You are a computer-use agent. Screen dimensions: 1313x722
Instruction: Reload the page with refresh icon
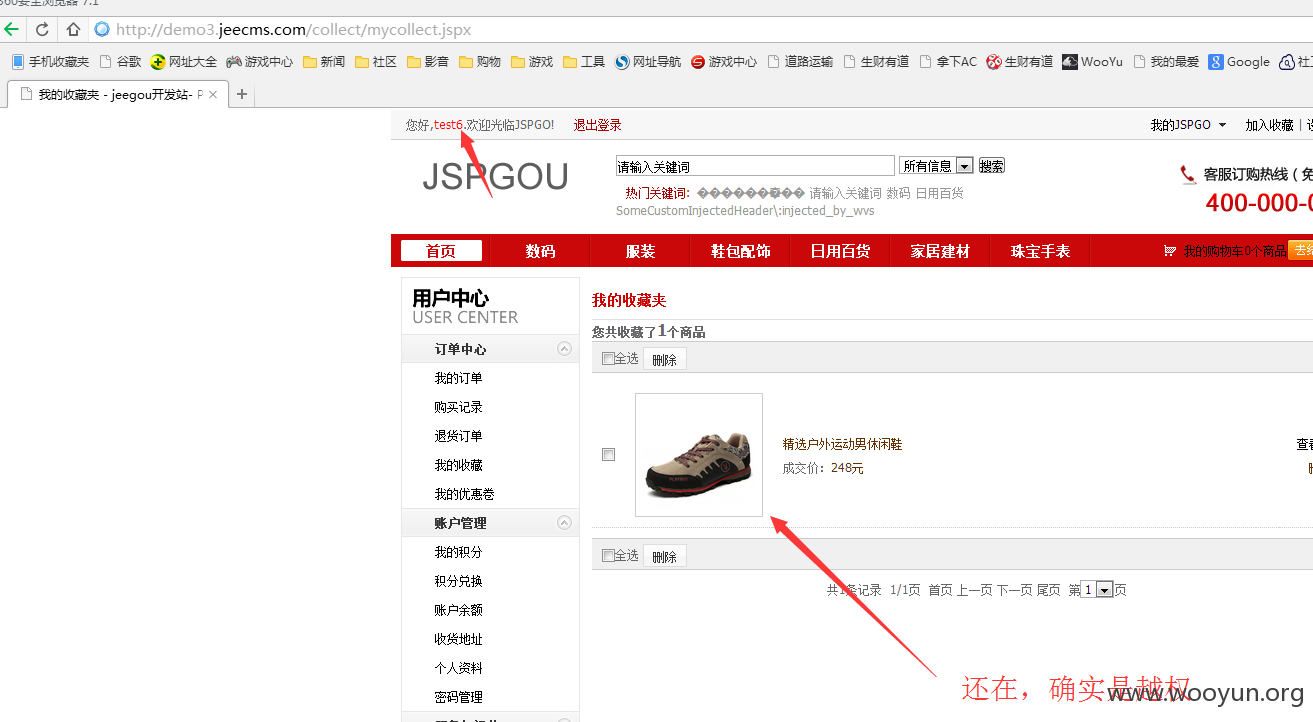[x=42, y=29]
